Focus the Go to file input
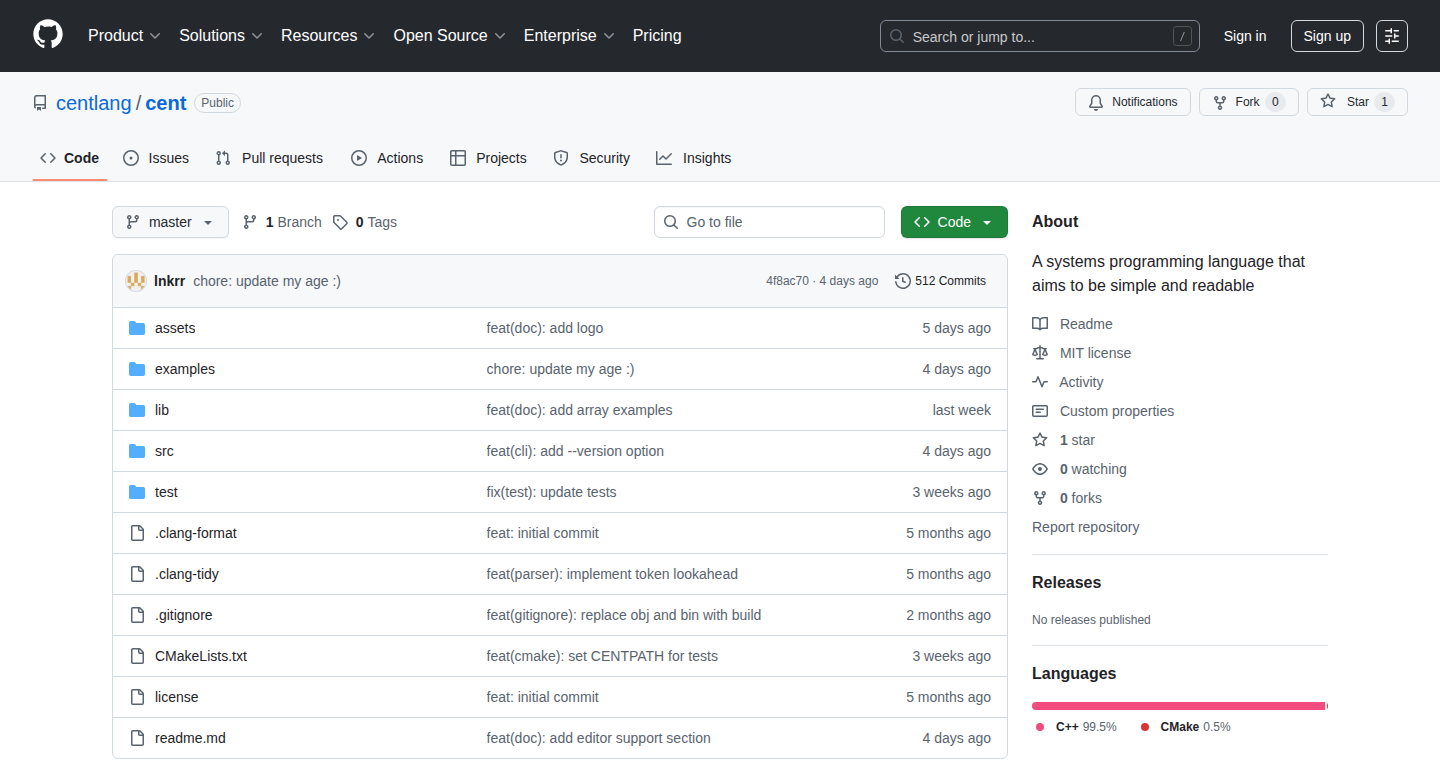This screenshot has width=1440, height=761. point(770,222)
